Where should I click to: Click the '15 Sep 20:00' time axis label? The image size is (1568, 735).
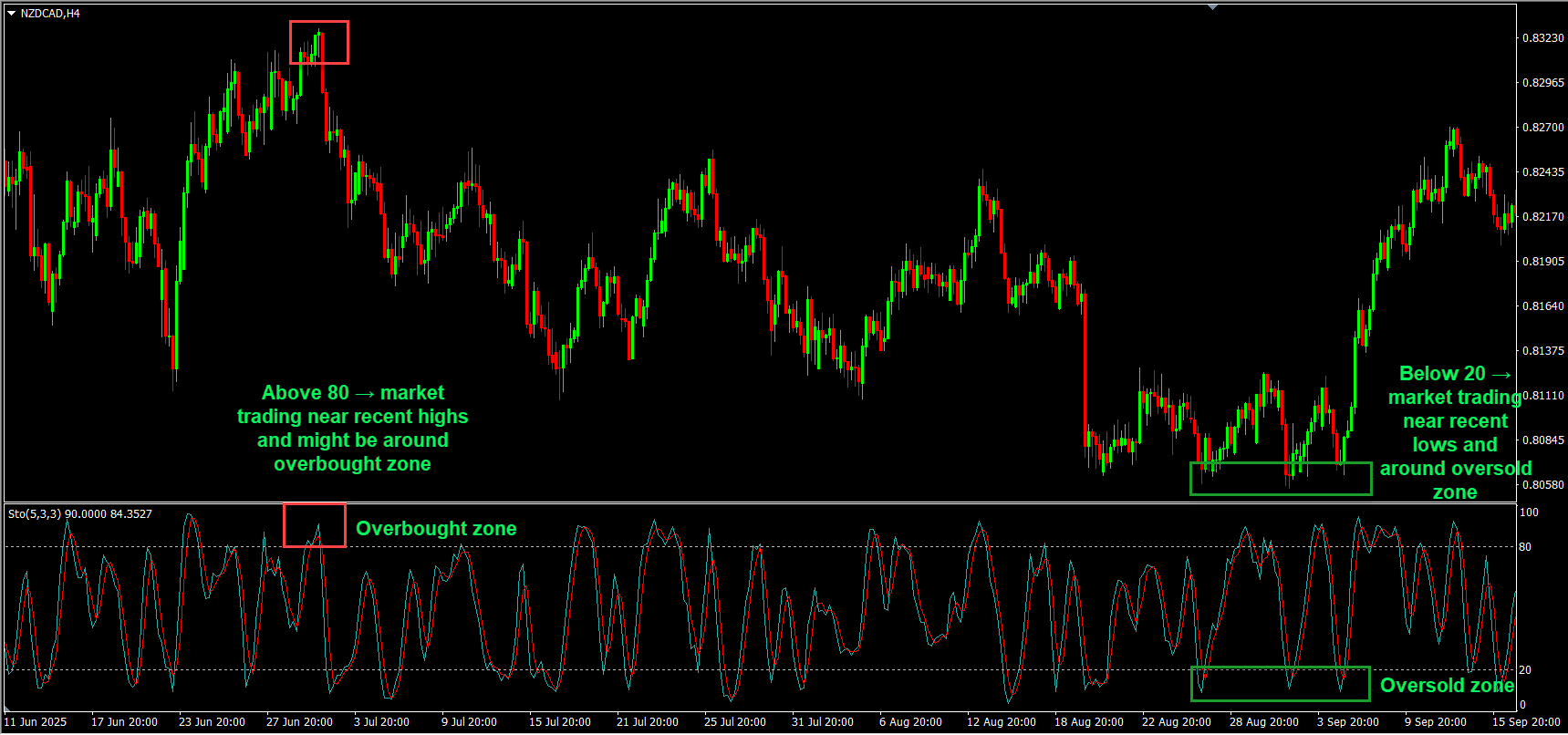click(x=1526, y=722)
